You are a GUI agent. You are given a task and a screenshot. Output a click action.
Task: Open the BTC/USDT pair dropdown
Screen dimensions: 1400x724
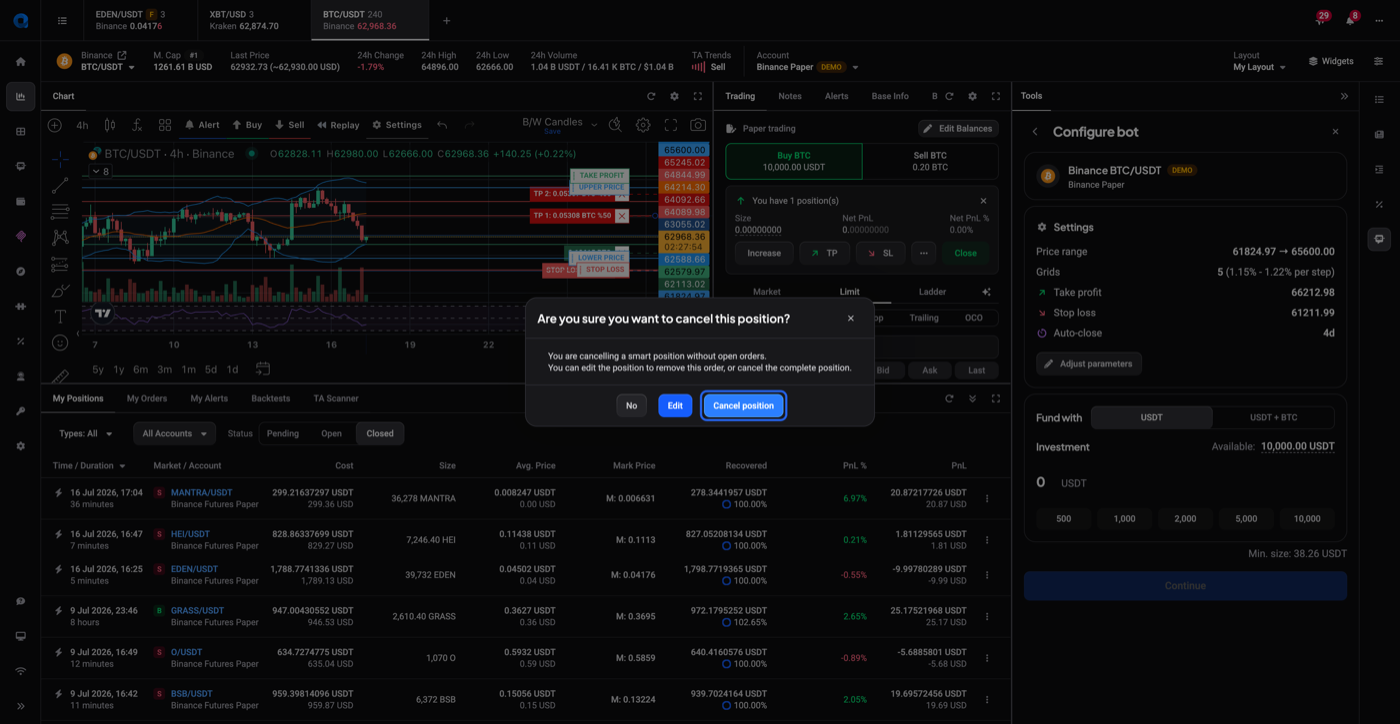108,67
